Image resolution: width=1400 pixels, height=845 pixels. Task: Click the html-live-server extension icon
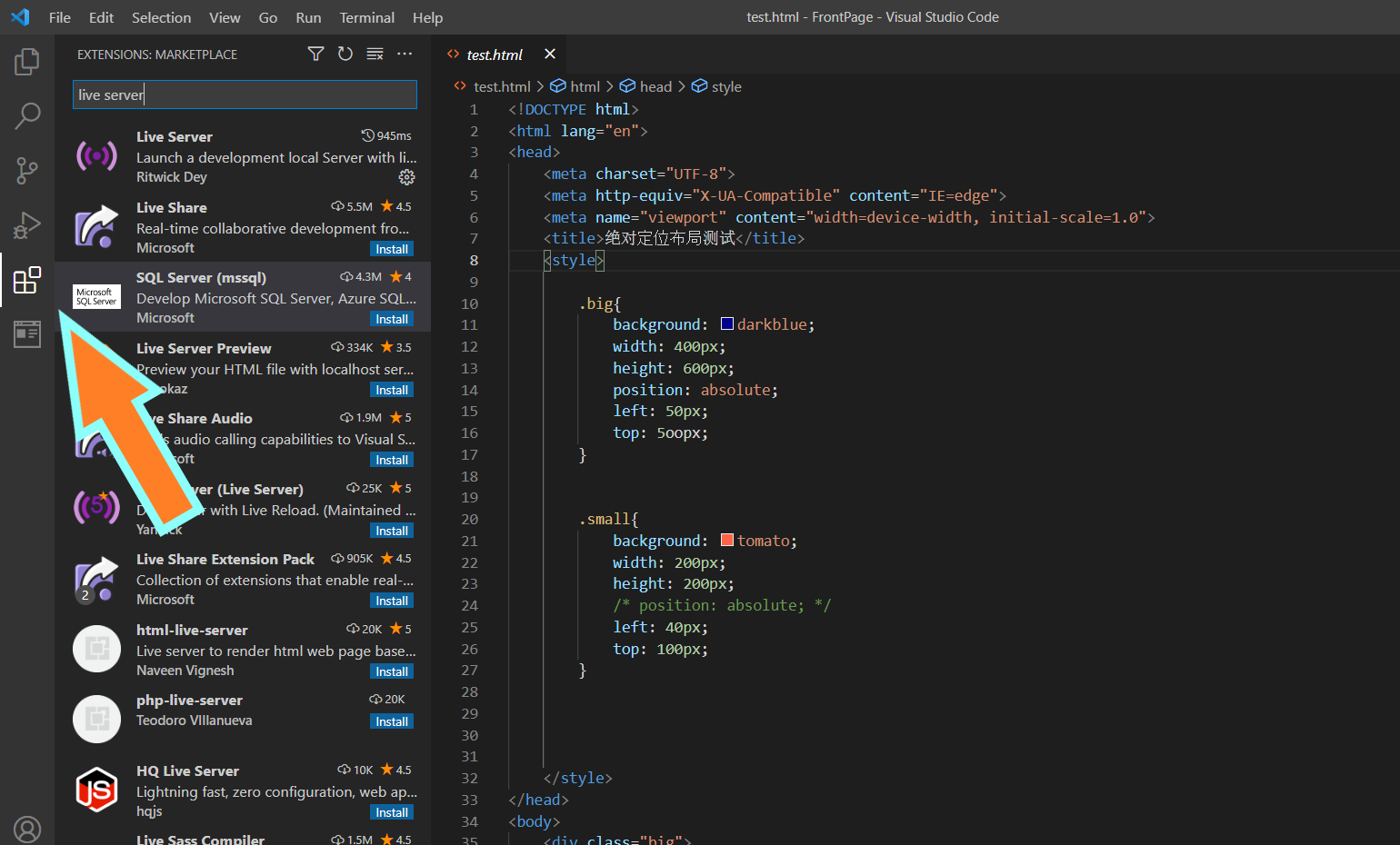point(96,649)
